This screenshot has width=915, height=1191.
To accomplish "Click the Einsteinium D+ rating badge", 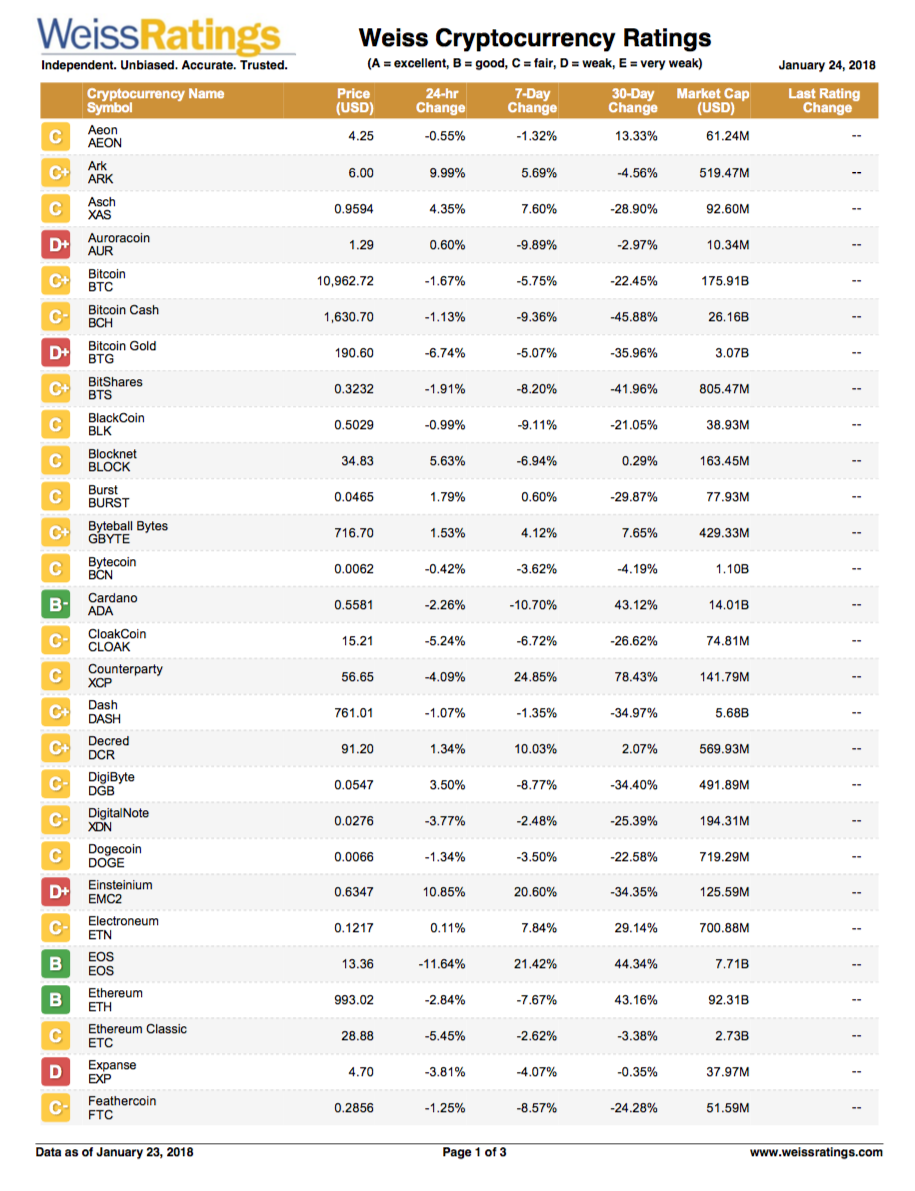I will point(56,892).
